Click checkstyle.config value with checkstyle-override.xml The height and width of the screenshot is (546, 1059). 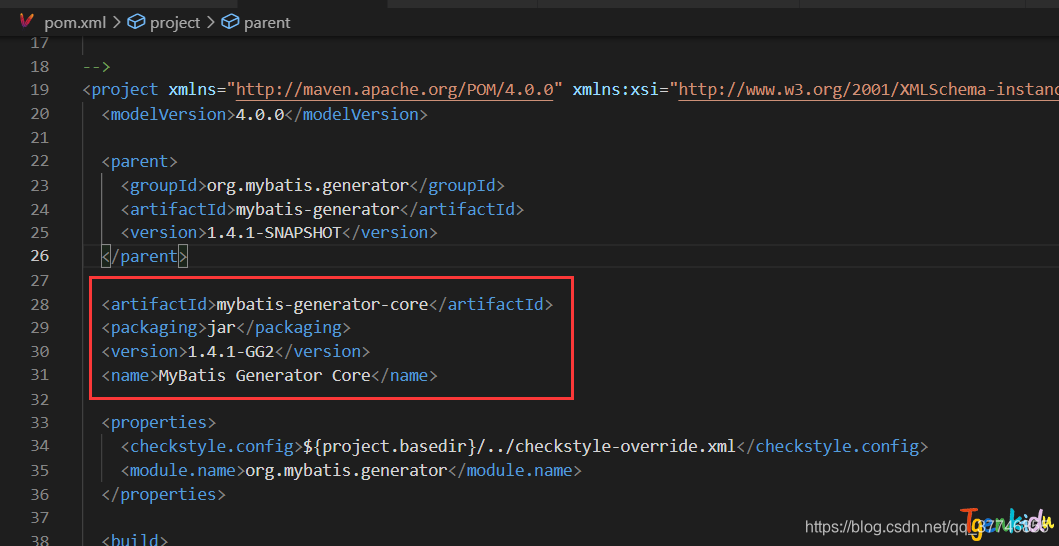tap(519, 447)
